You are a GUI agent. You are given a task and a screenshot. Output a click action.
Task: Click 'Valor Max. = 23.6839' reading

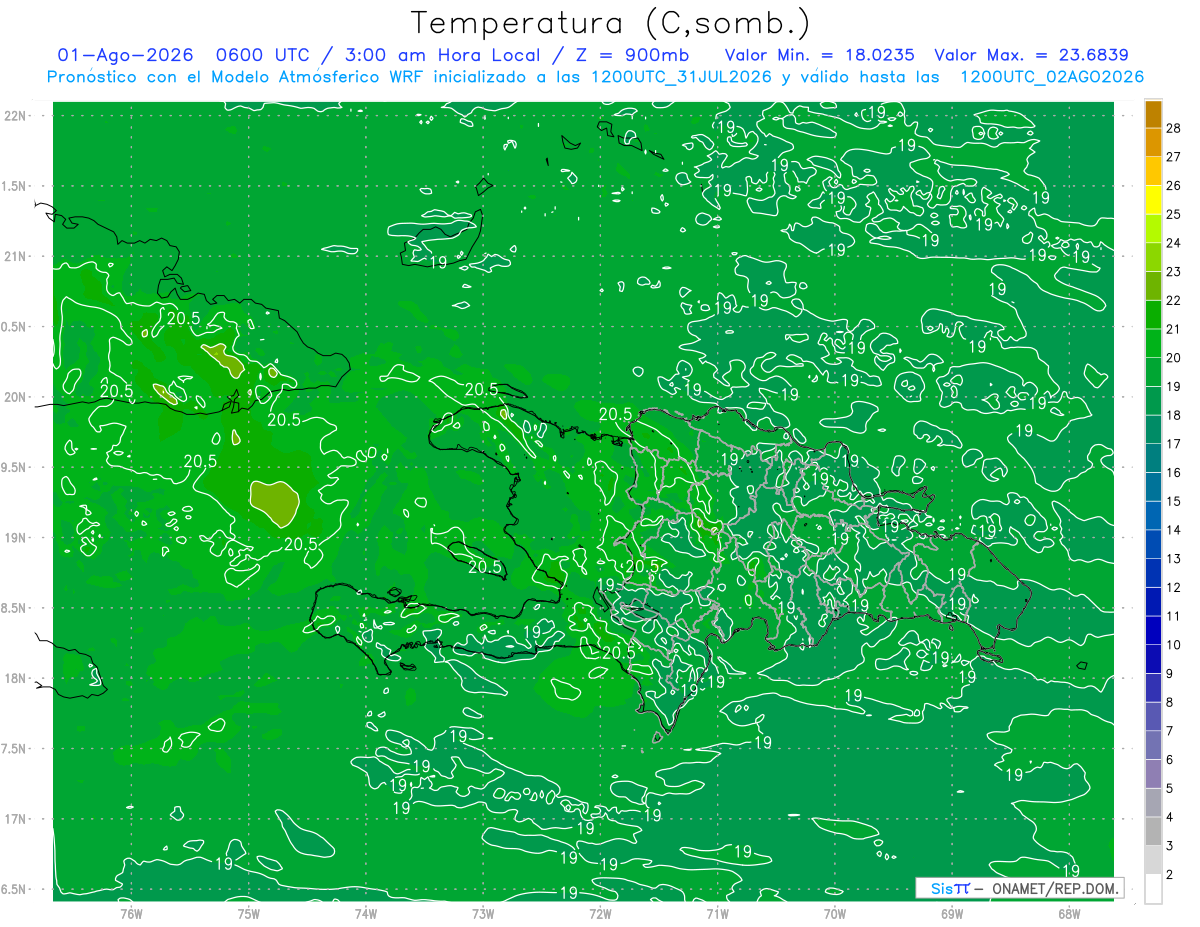1031,55
